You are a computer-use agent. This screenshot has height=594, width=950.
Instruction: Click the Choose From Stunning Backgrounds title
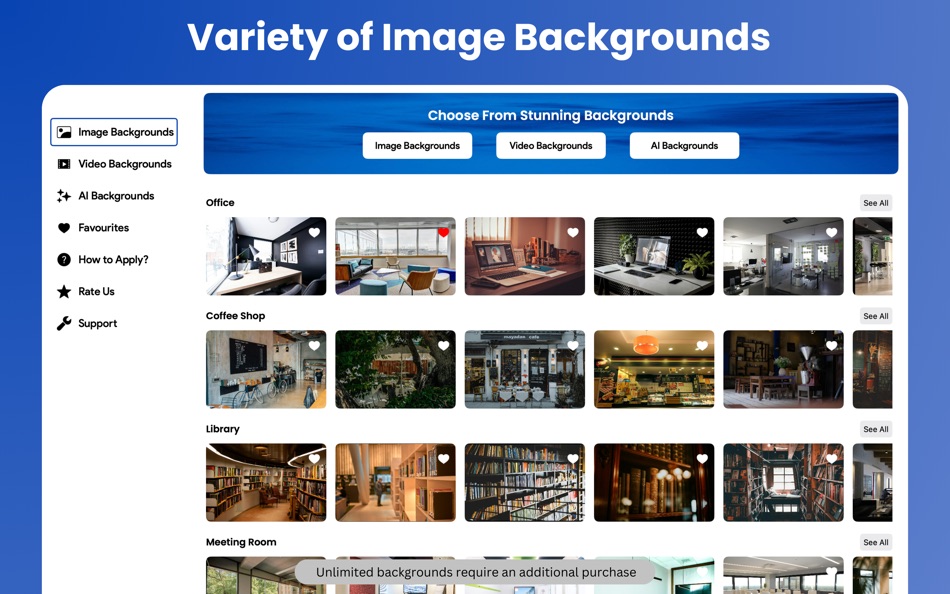(550, 115)
